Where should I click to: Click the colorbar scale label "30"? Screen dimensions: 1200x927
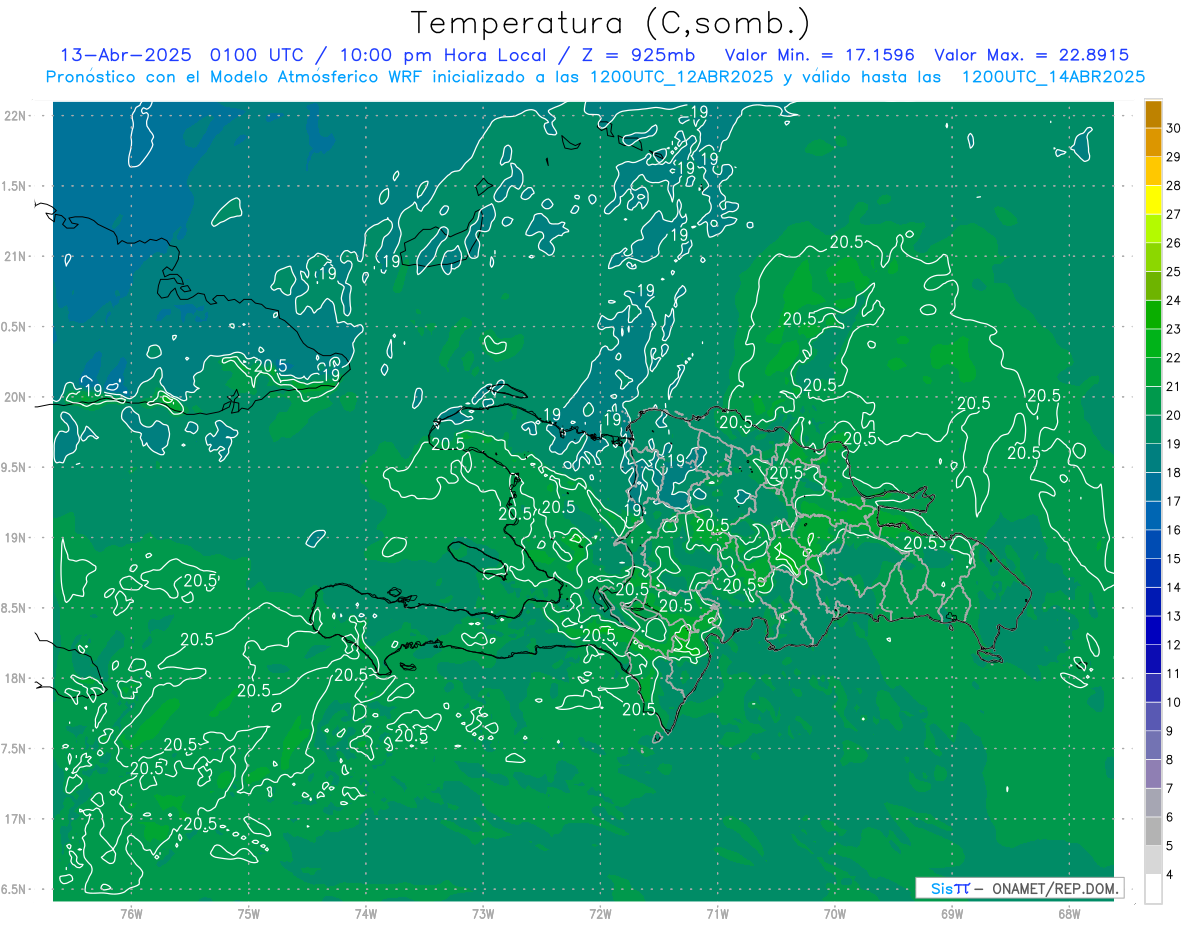pos(1175,128)
